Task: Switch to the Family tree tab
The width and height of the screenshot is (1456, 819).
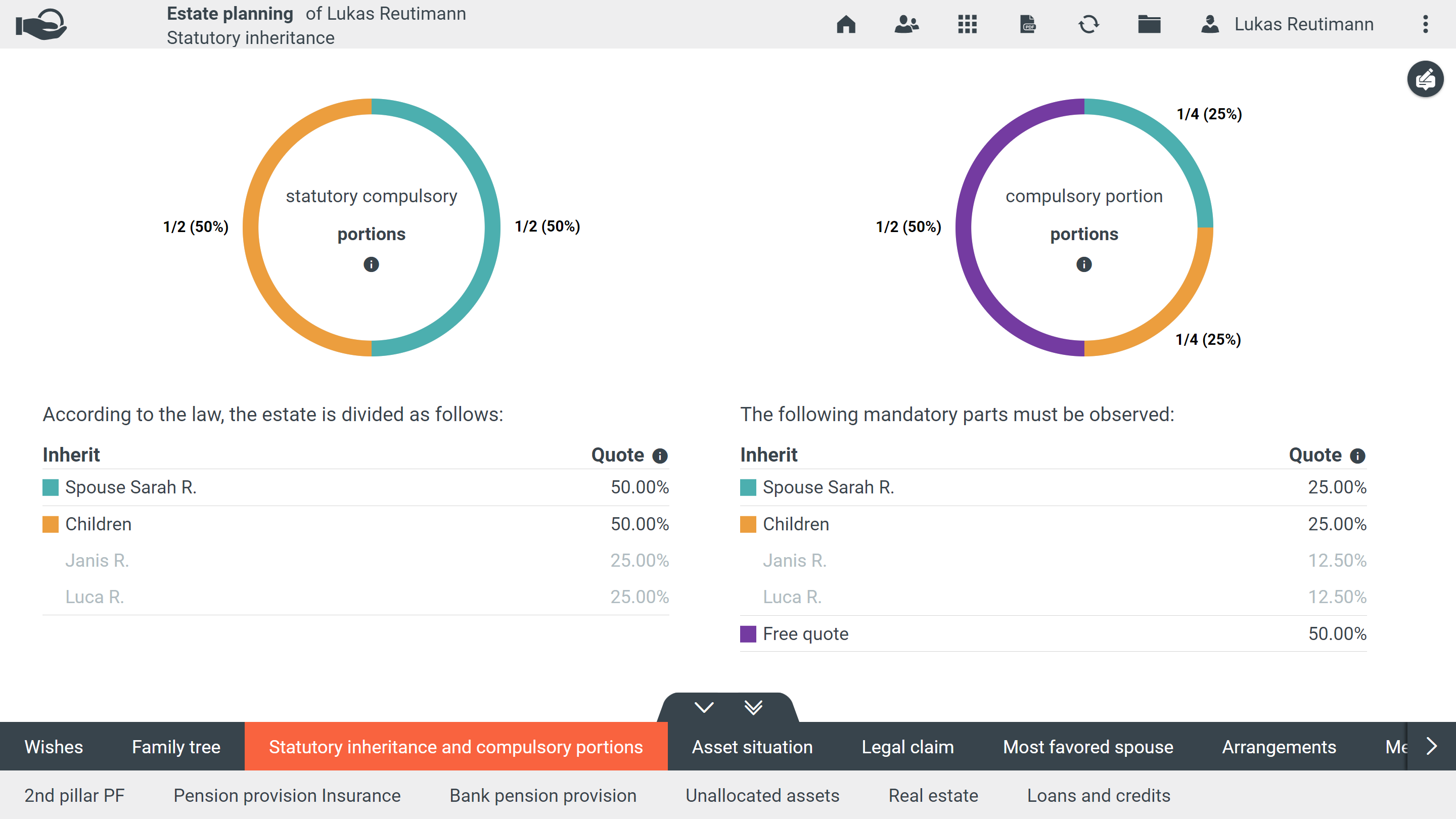Action: (176, 747)
